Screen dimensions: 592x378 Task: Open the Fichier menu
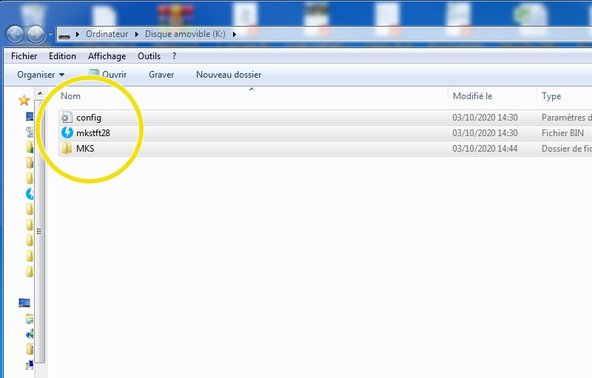pos(24,56)
